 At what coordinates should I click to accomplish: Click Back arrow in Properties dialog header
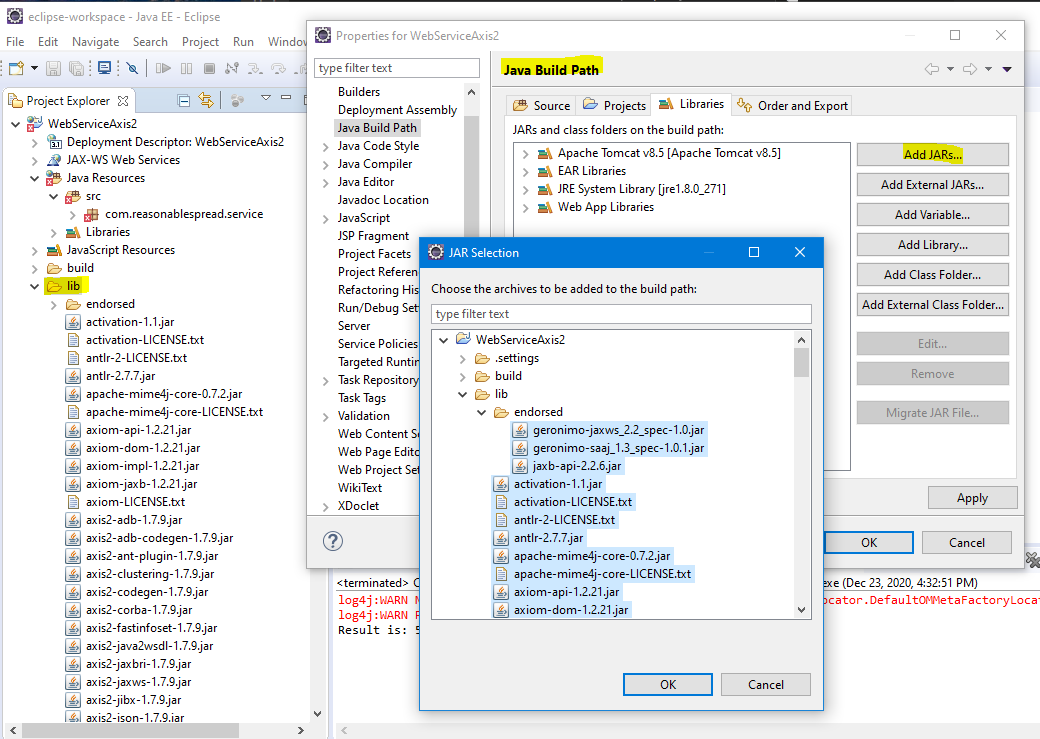[x=932, y=69]
